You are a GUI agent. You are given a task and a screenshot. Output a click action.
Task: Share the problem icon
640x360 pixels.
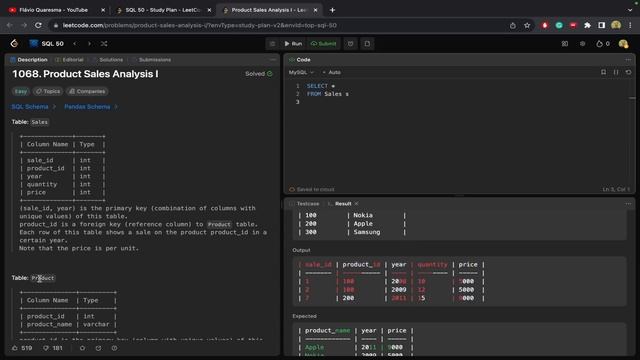[x=98, y=348]
